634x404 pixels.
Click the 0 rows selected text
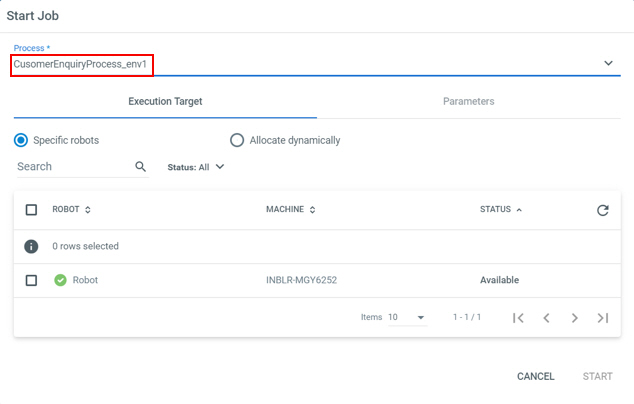click(85, 246)
